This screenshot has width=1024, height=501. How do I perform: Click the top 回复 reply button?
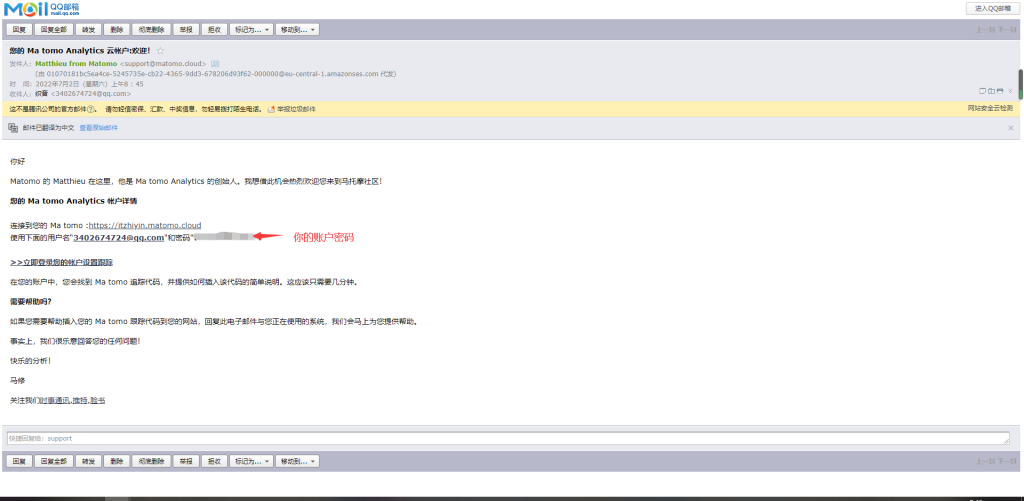click(x=19, y=30)
